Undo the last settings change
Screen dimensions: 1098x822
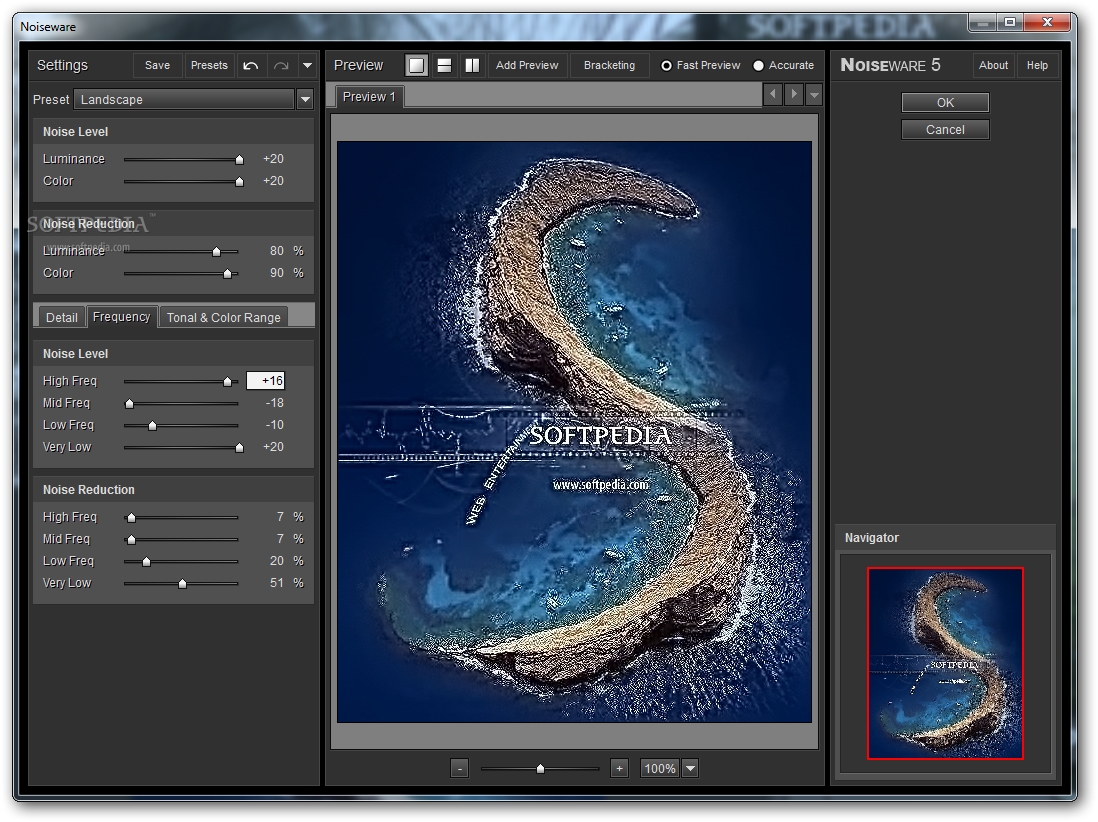[251, 66]
